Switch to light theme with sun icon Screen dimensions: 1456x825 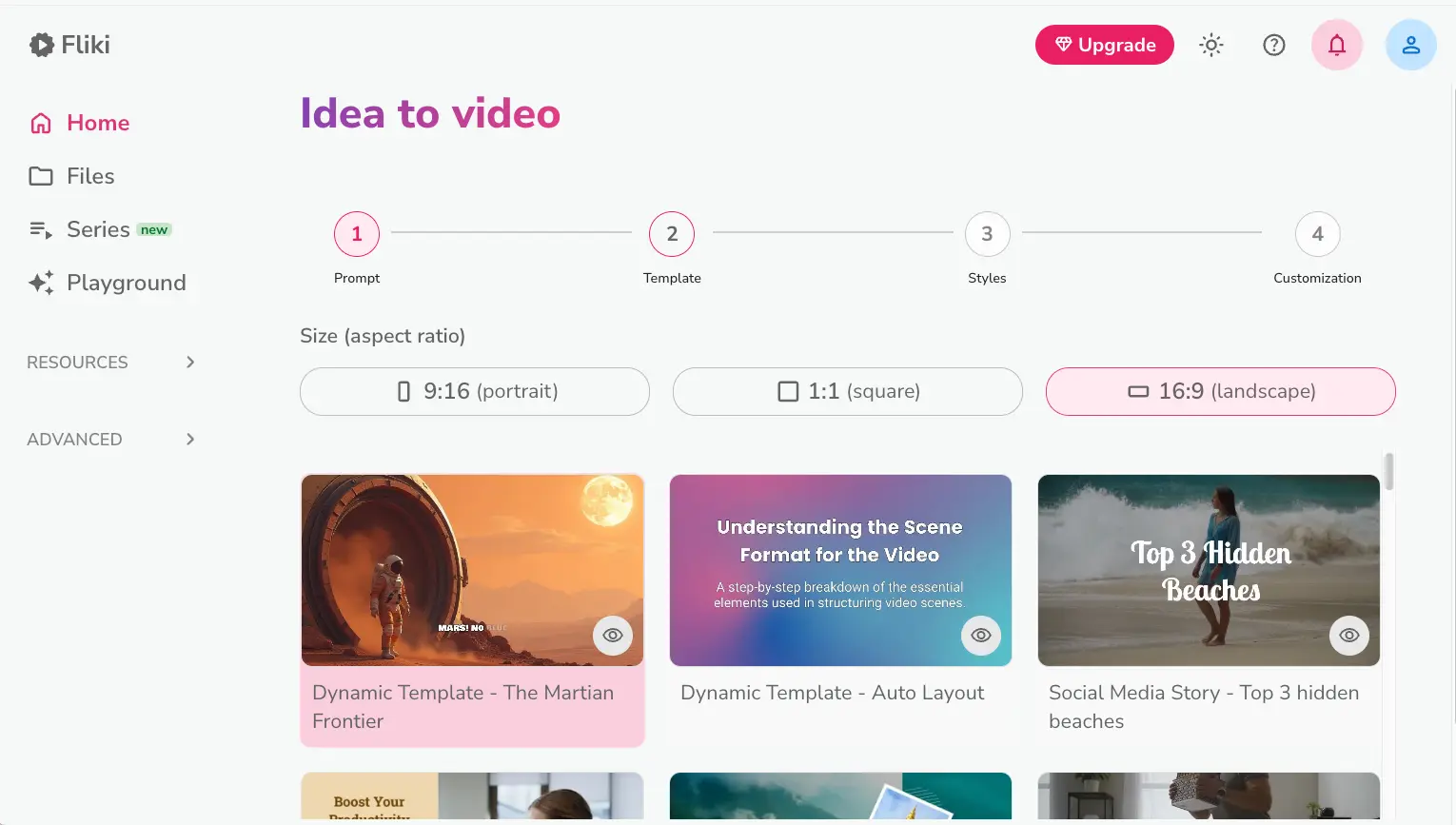1210,44
